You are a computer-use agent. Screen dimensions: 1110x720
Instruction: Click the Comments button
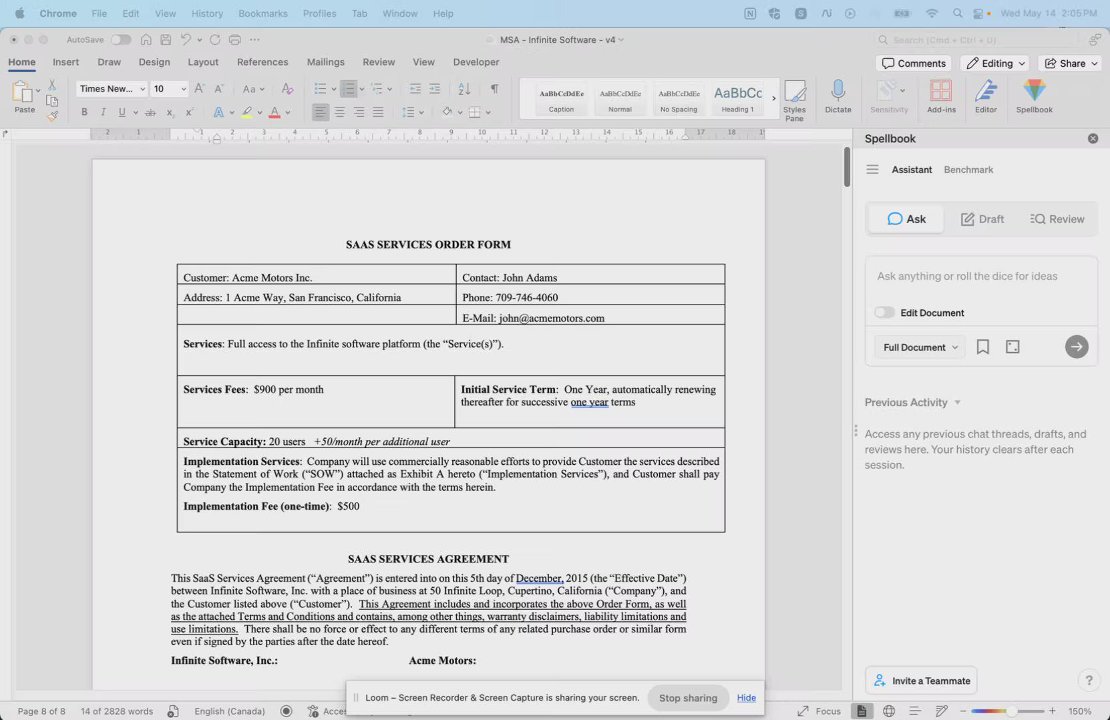pos(913,63)
